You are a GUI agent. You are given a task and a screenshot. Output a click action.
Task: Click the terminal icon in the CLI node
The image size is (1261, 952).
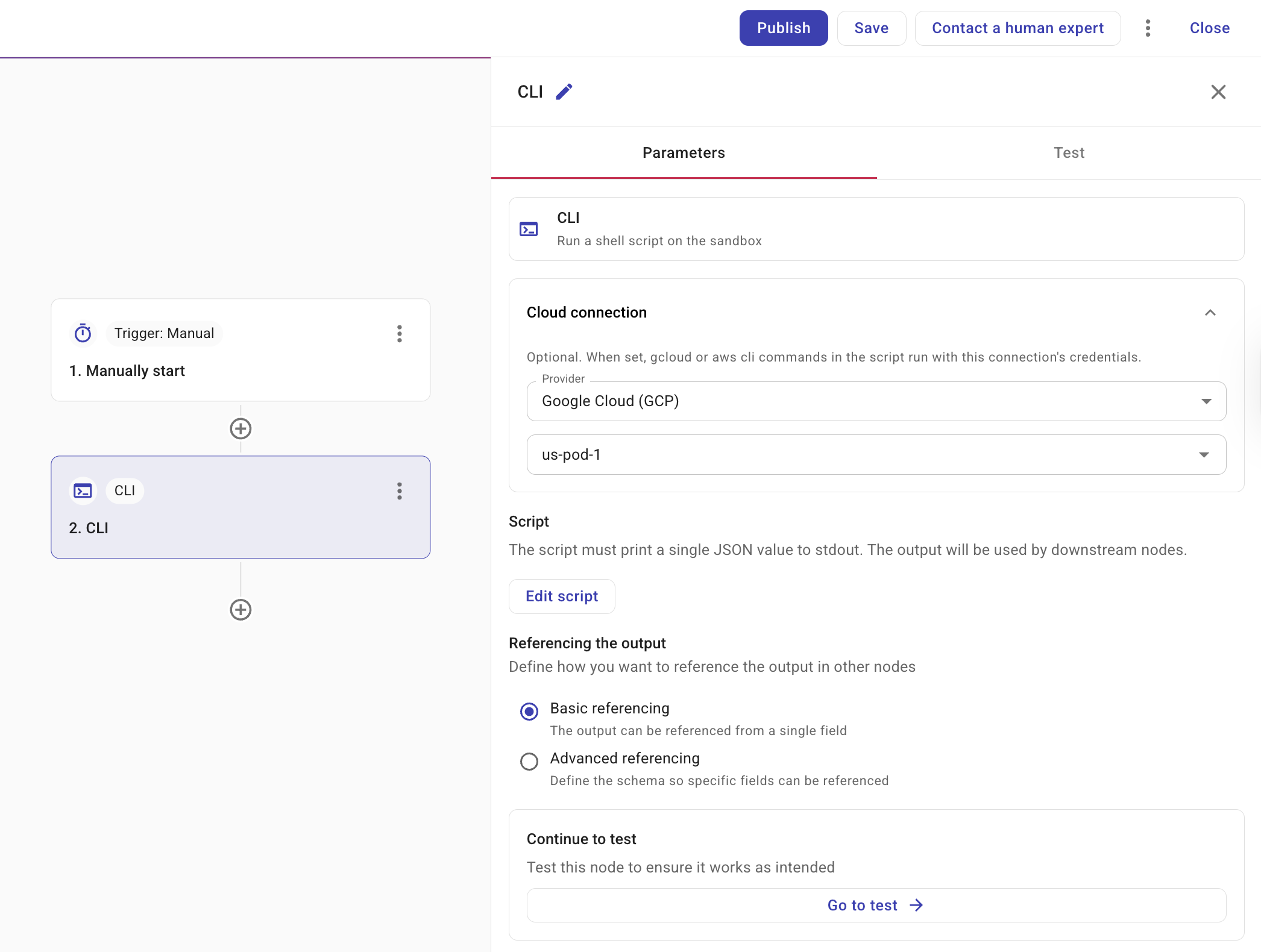[x=83, y=491]
